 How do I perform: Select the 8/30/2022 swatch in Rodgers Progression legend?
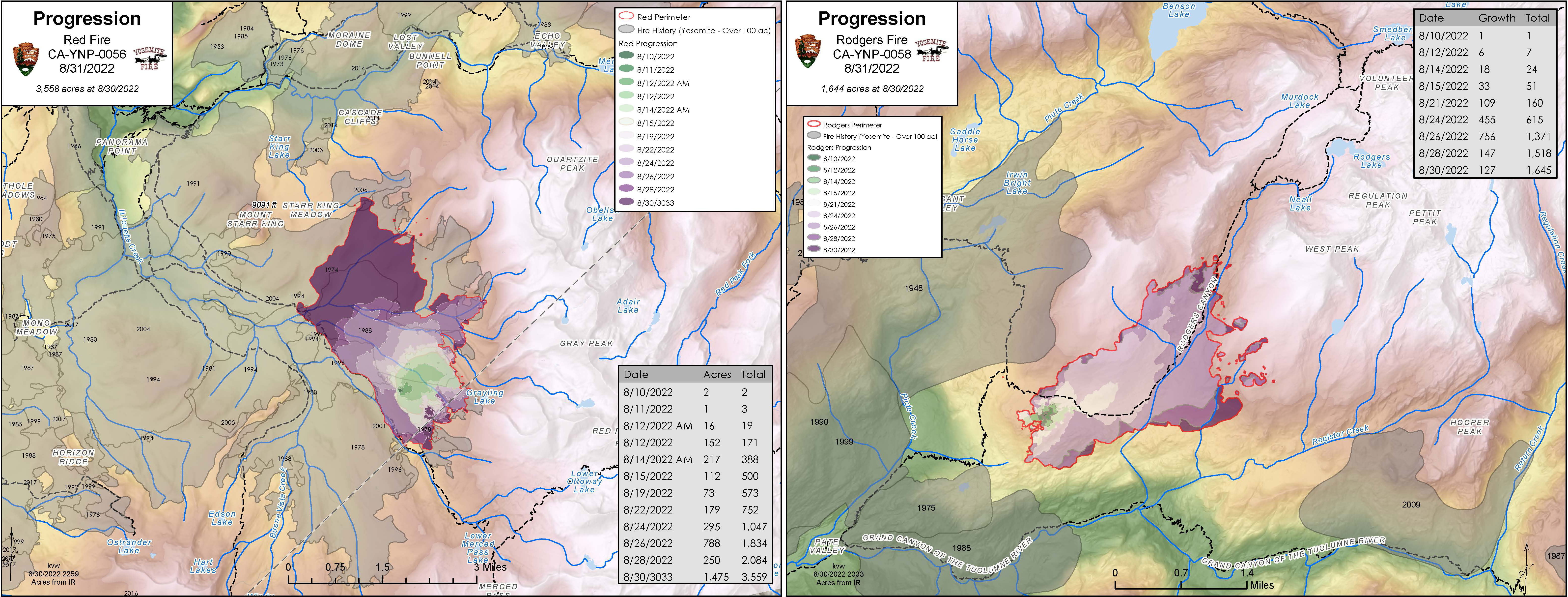(814, 249)
